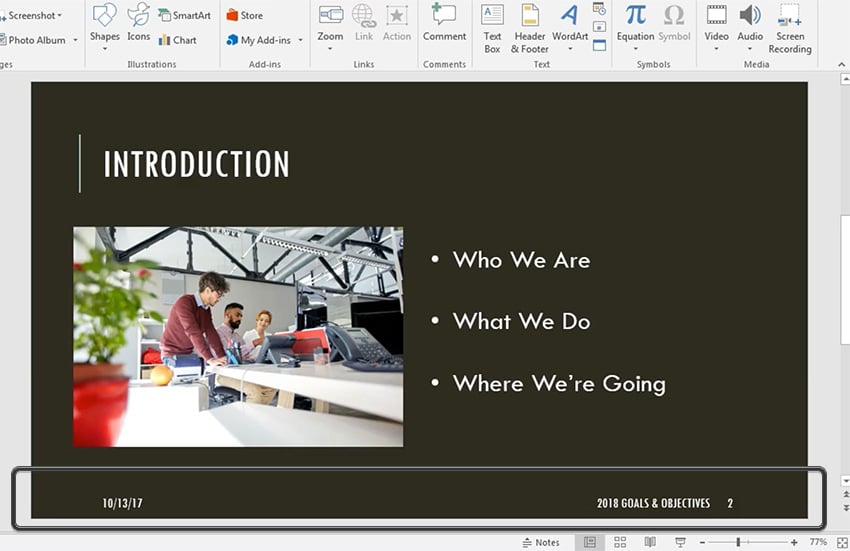Viewport: 850px width, 551px height.
Task: Expand the Photo Album dropdown arrow
Action: (x=75, y=40)
